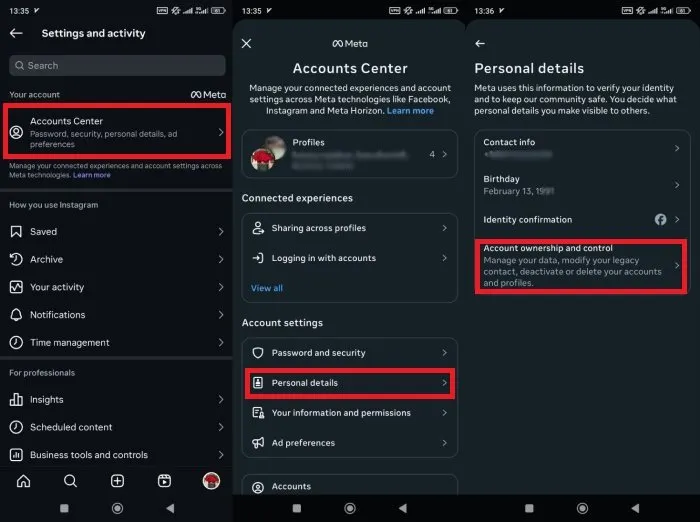
Task: Expand Profiles card chevron
Action: click(x=445, y=155)
